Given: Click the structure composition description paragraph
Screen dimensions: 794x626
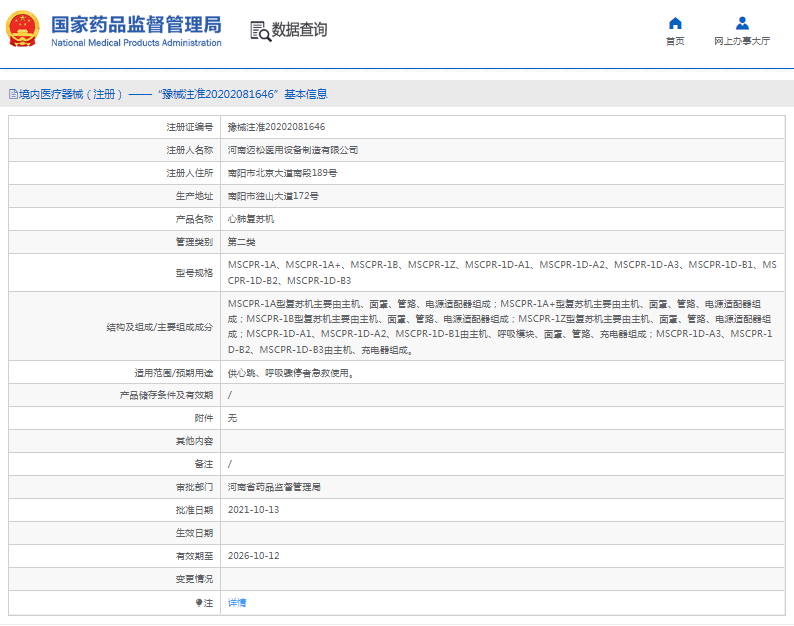Looking at the screenshot, I should tap(500, 327).
